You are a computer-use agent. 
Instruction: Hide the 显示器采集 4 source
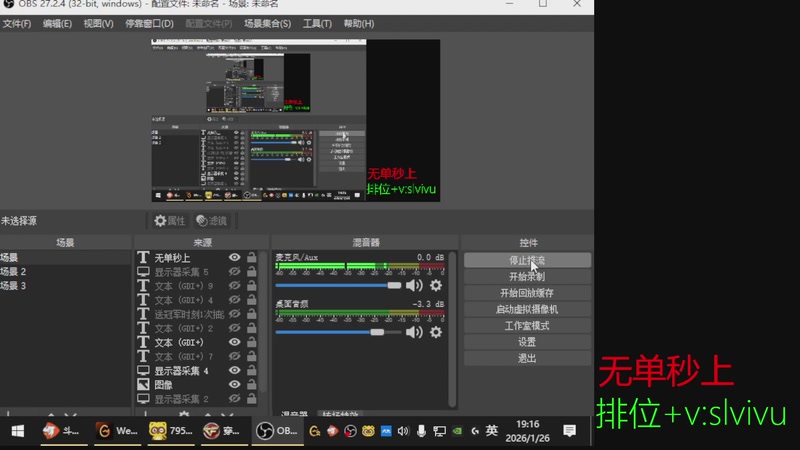(234, 370)
